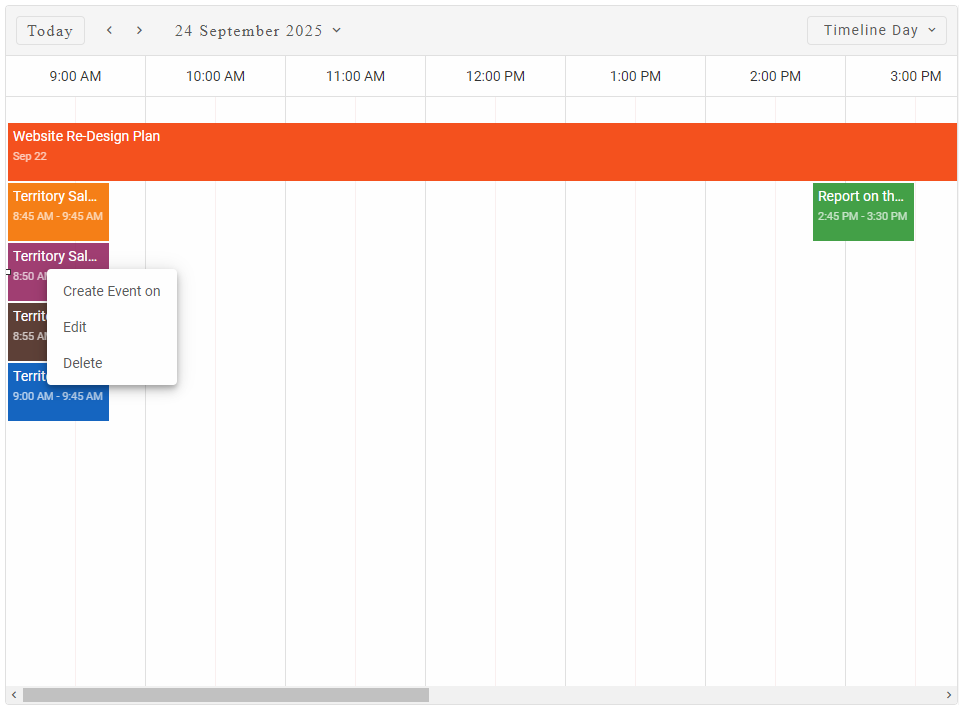Viewport: 959px width, 707px height.
Task: Select the orange Territory Sales event
Action: [58, 211]
